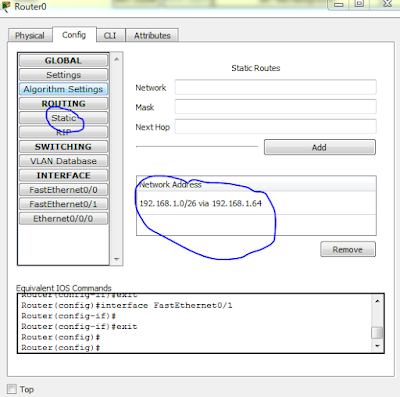The image size is (400, 397).
Task: Click the SWITCHING section header
Action: click(x=63, y=147)
